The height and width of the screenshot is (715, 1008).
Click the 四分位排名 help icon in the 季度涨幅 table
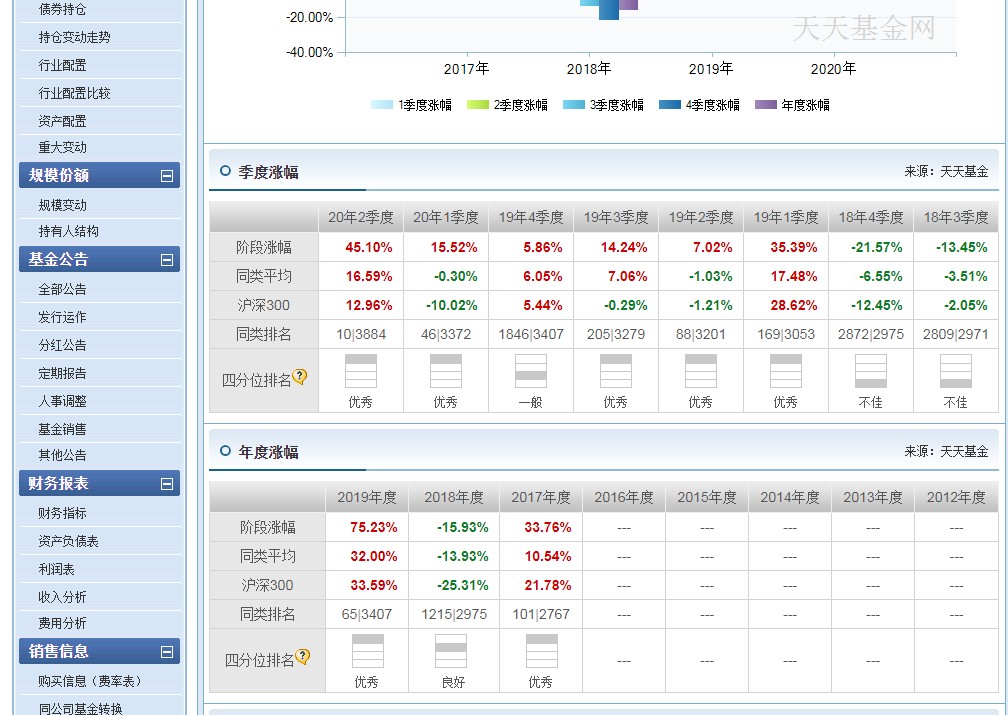point(300,377)
